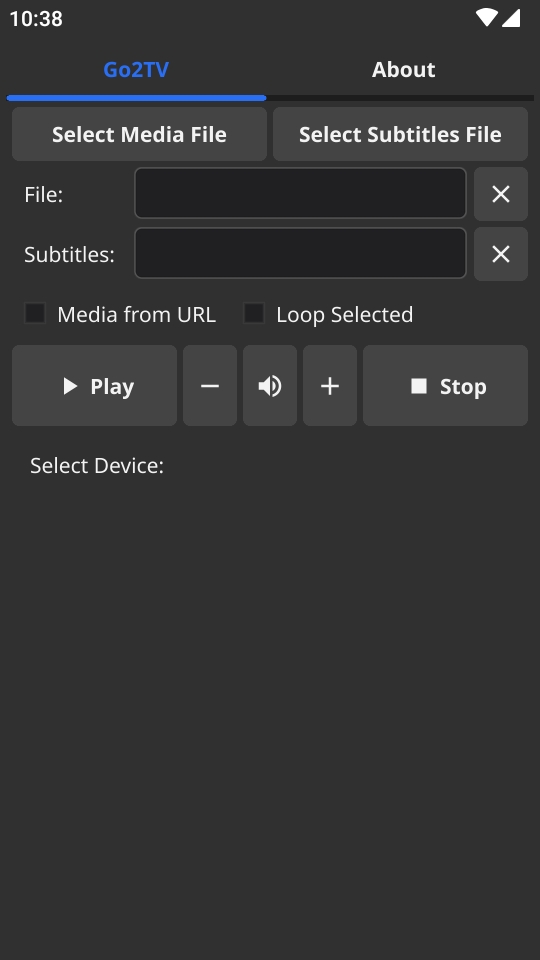This screenshot has height=960, width=540.
Task: Switch to the About tab
Action: tap(403, 70)
